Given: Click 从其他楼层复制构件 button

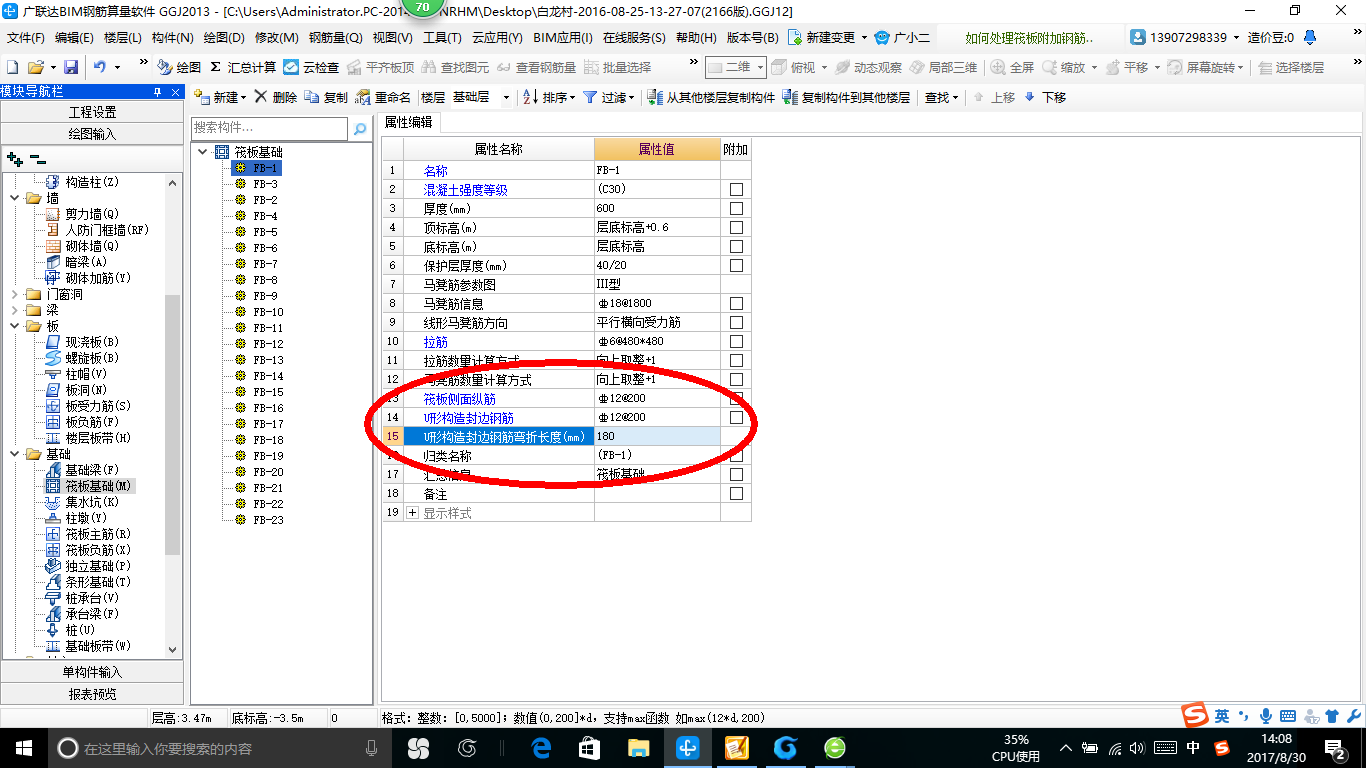Looking at the screenshot, I should (711, 97).
